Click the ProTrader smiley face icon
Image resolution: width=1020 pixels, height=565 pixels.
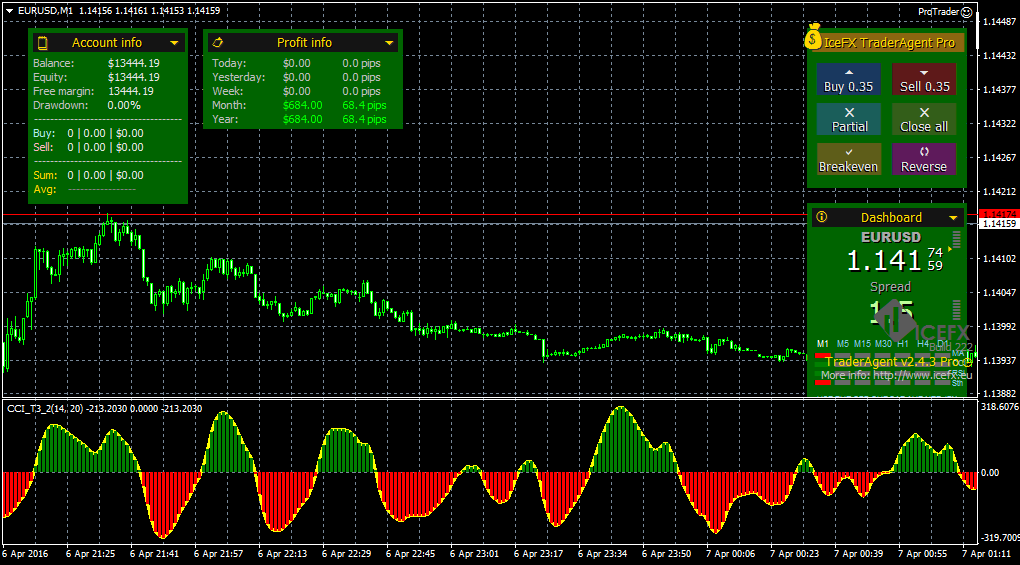967,12
